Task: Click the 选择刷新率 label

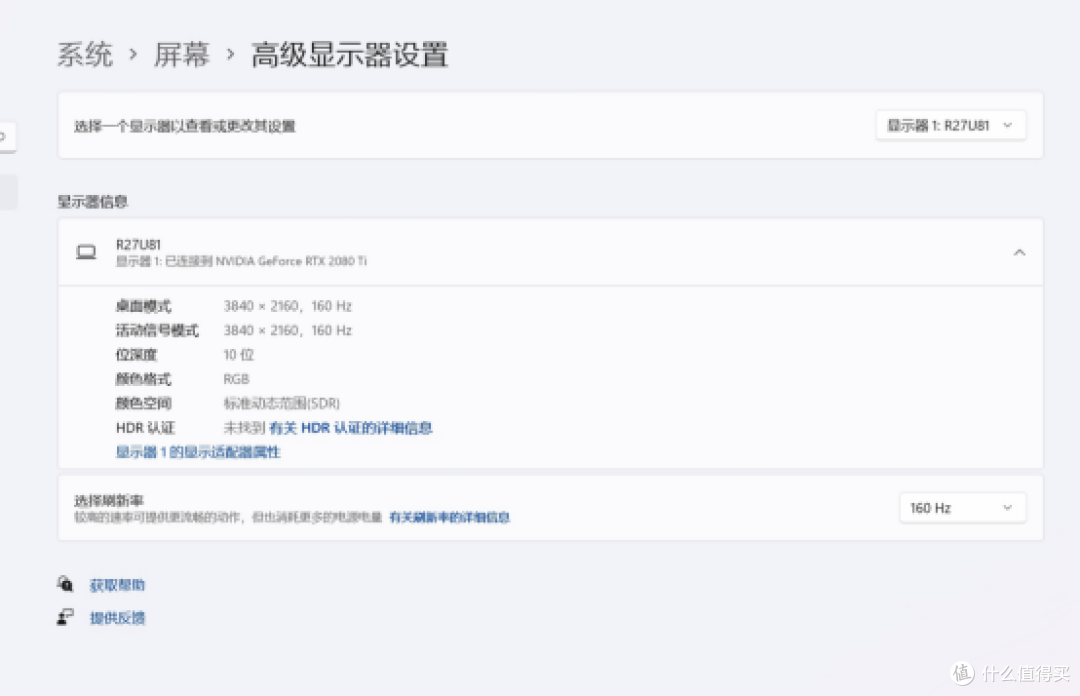Action: 109,501
